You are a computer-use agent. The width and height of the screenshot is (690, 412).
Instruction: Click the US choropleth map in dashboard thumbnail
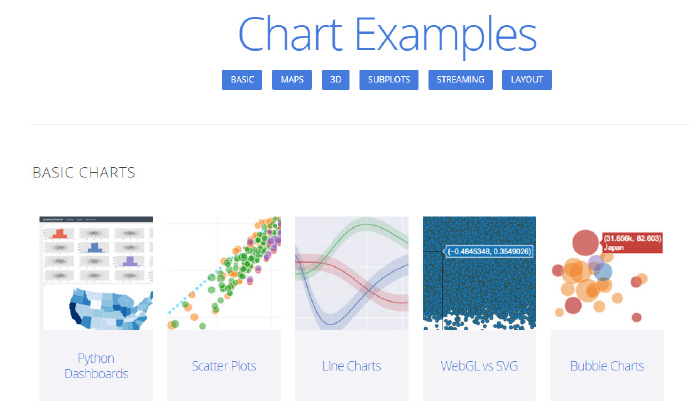[x=111, y=309]
